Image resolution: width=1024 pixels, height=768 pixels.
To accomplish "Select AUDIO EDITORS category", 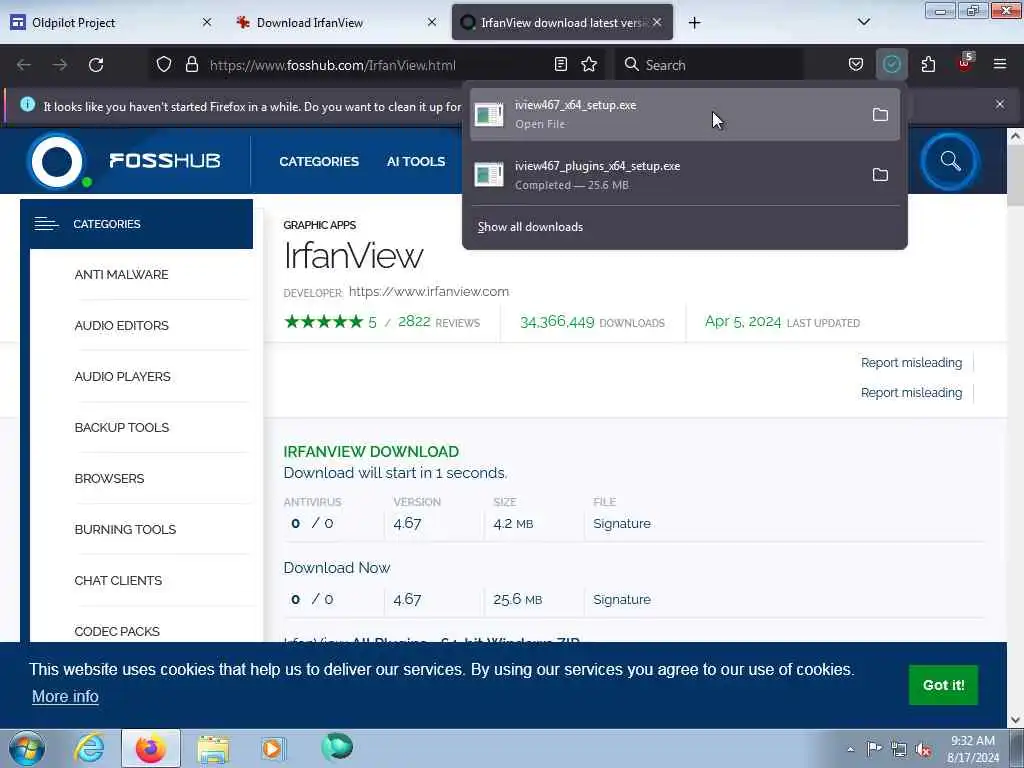I will click(121, 325).
